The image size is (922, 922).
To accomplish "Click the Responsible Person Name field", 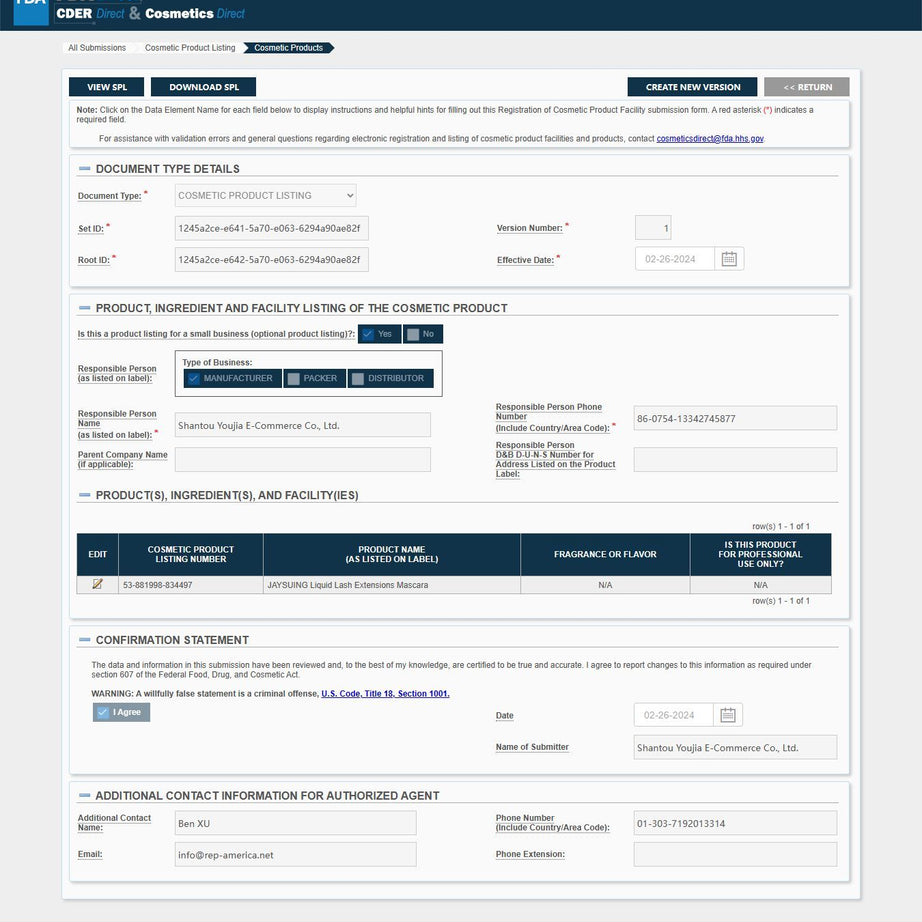I will 302,425.
